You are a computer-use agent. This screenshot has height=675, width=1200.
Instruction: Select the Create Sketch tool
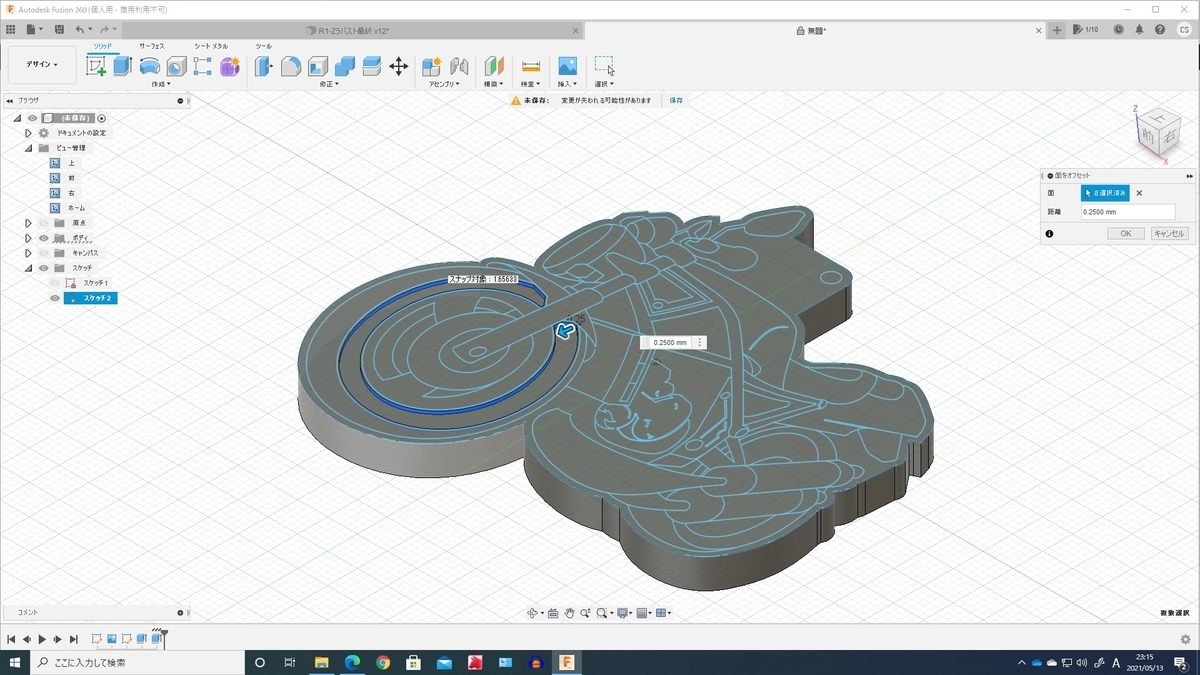click(x=96, y=66)
